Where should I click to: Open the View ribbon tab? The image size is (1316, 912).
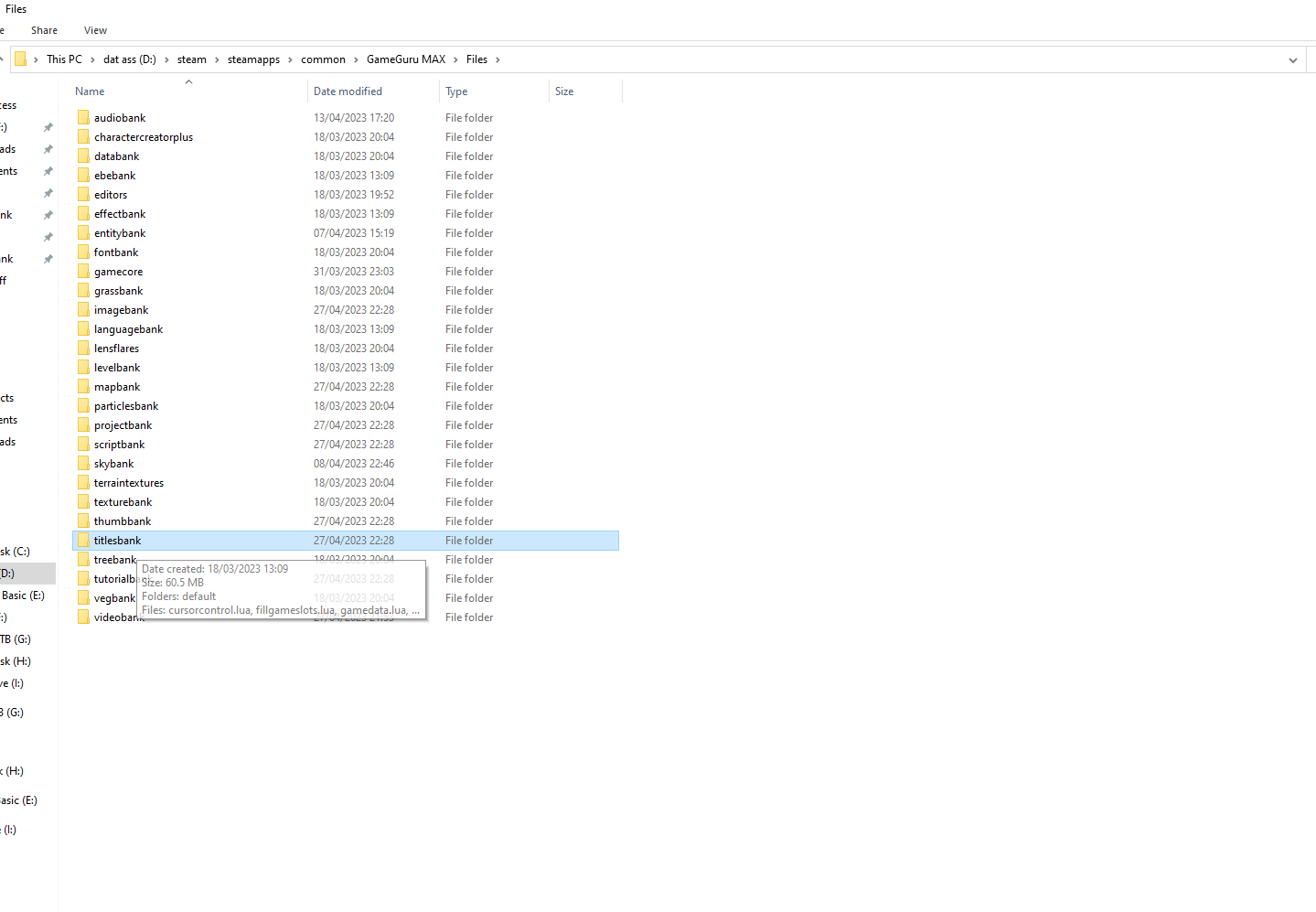(95, 29)
